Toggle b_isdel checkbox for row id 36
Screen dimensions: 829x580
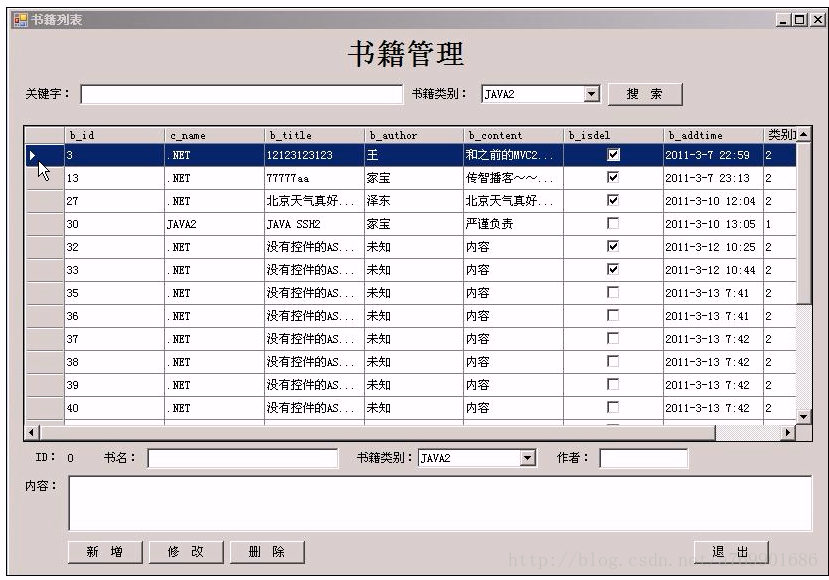[613, 316]
